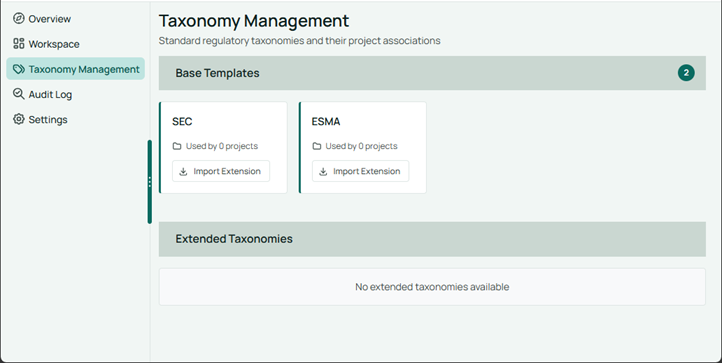Open the Overview page

pyautogui.click(x=50, y=19)
